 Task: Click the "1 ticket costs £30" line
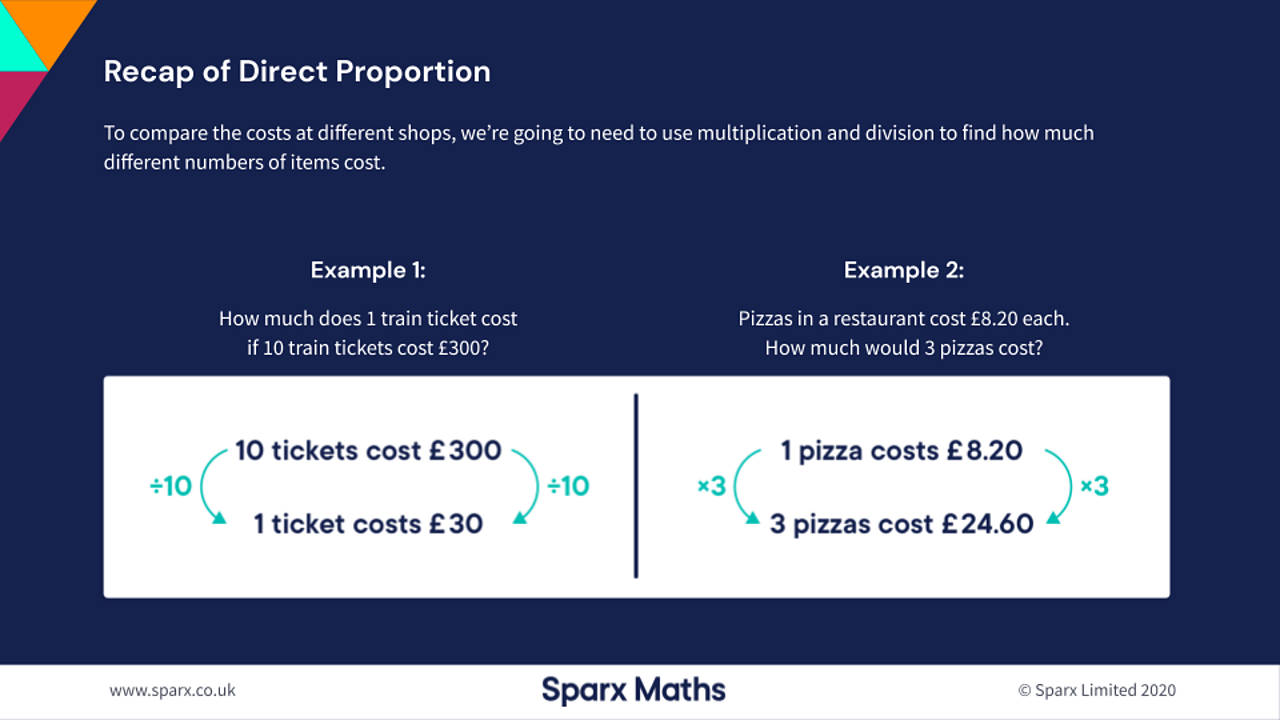coord(368,523)
